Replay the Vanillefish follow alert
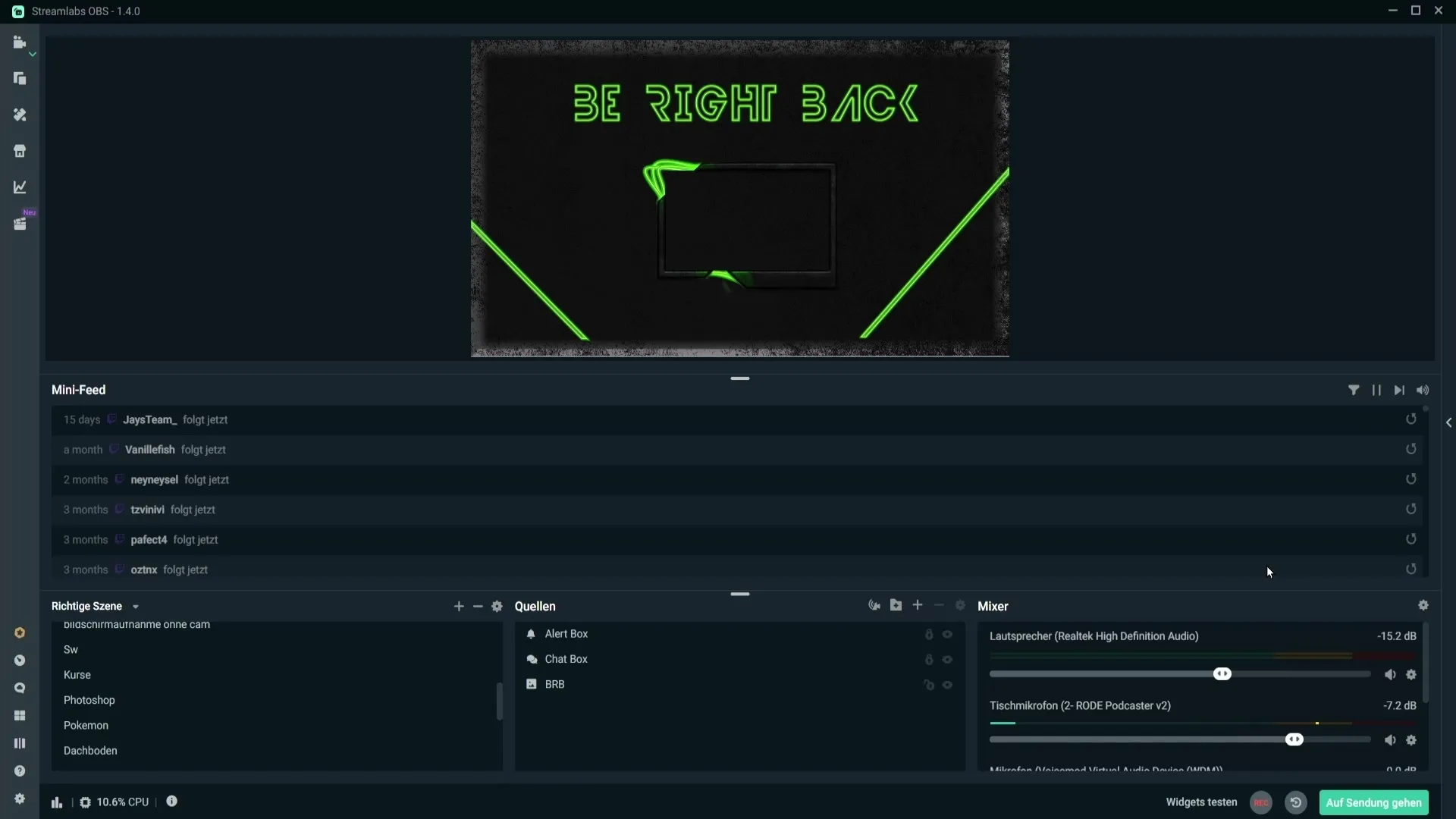This screenshot has height=819, width=1456. pos(1411,449)
